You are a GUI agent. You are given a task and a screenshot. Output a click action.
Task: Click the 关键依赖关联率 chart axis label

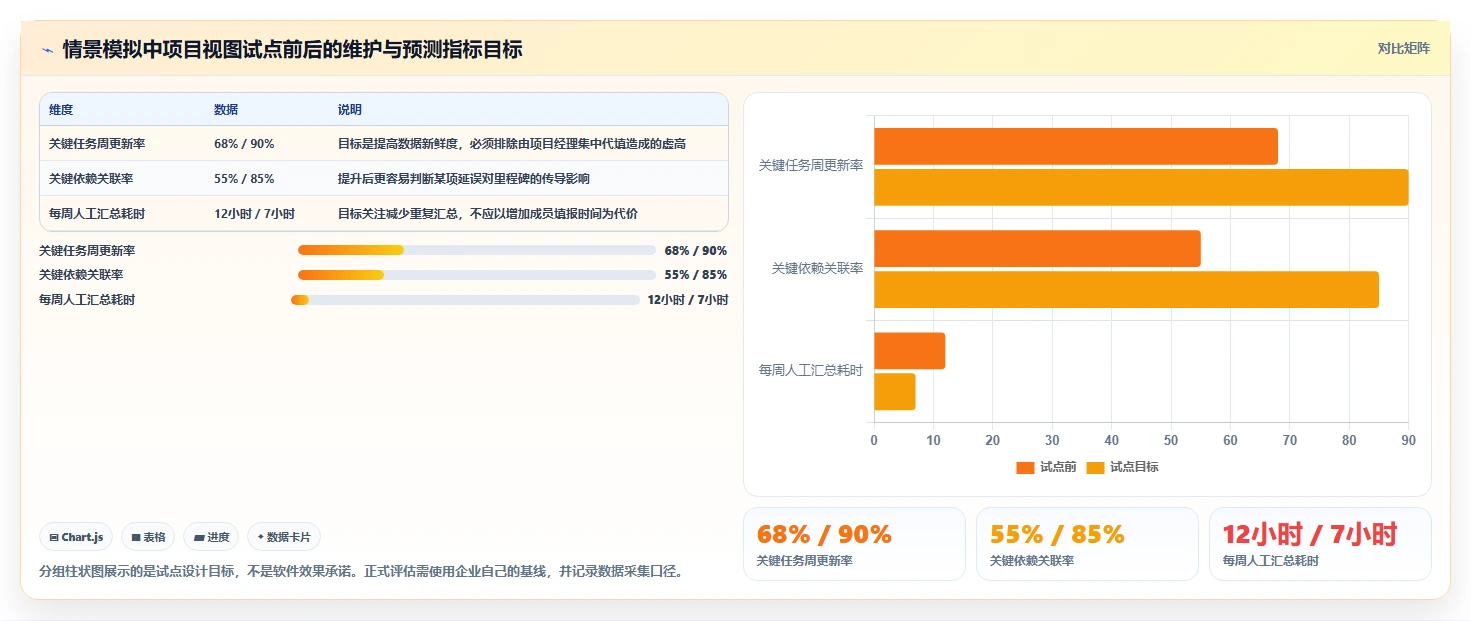pyautogui.click(x=817, y=269)
